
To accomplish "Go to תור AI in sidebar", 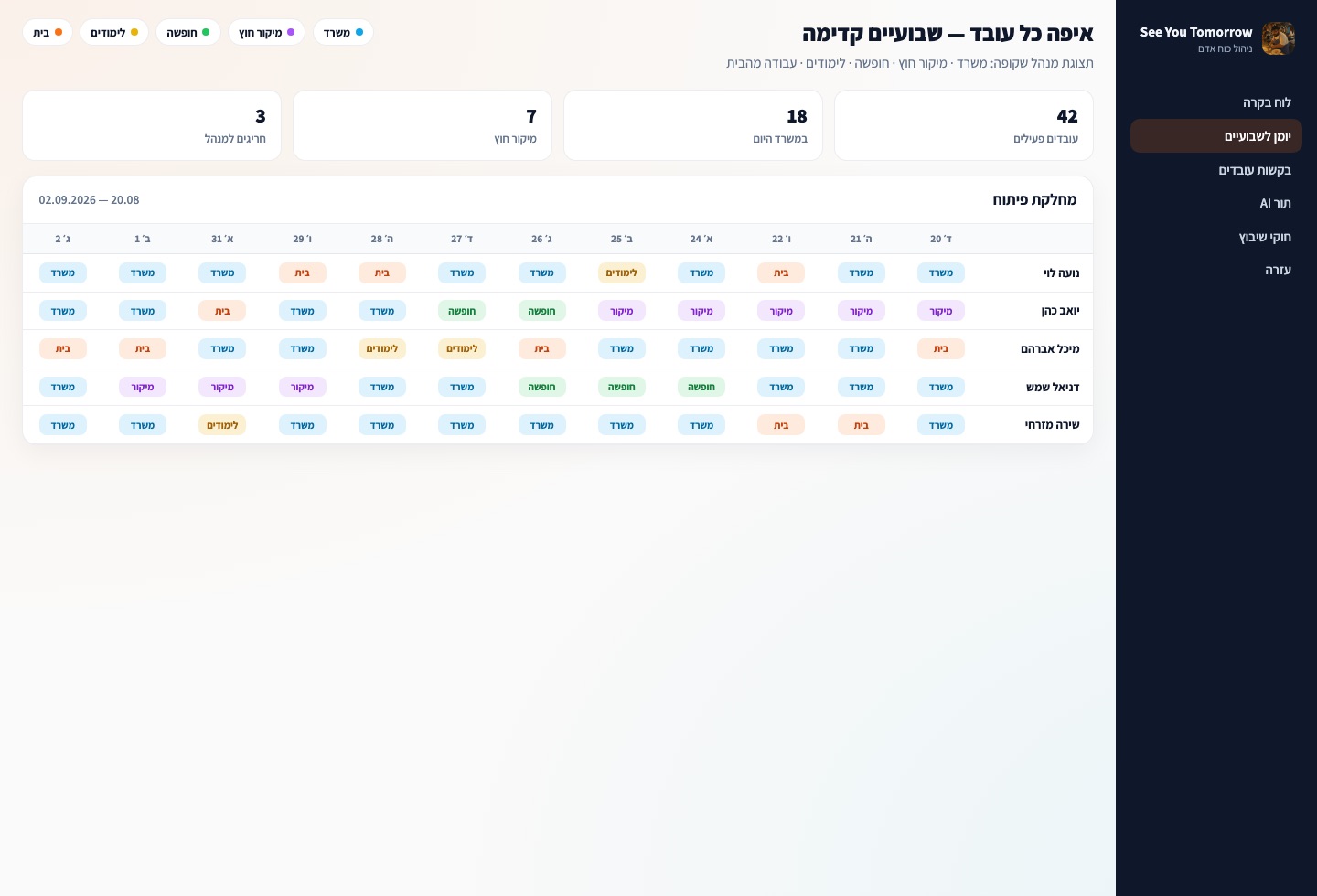I will [x=1216, y=203].
